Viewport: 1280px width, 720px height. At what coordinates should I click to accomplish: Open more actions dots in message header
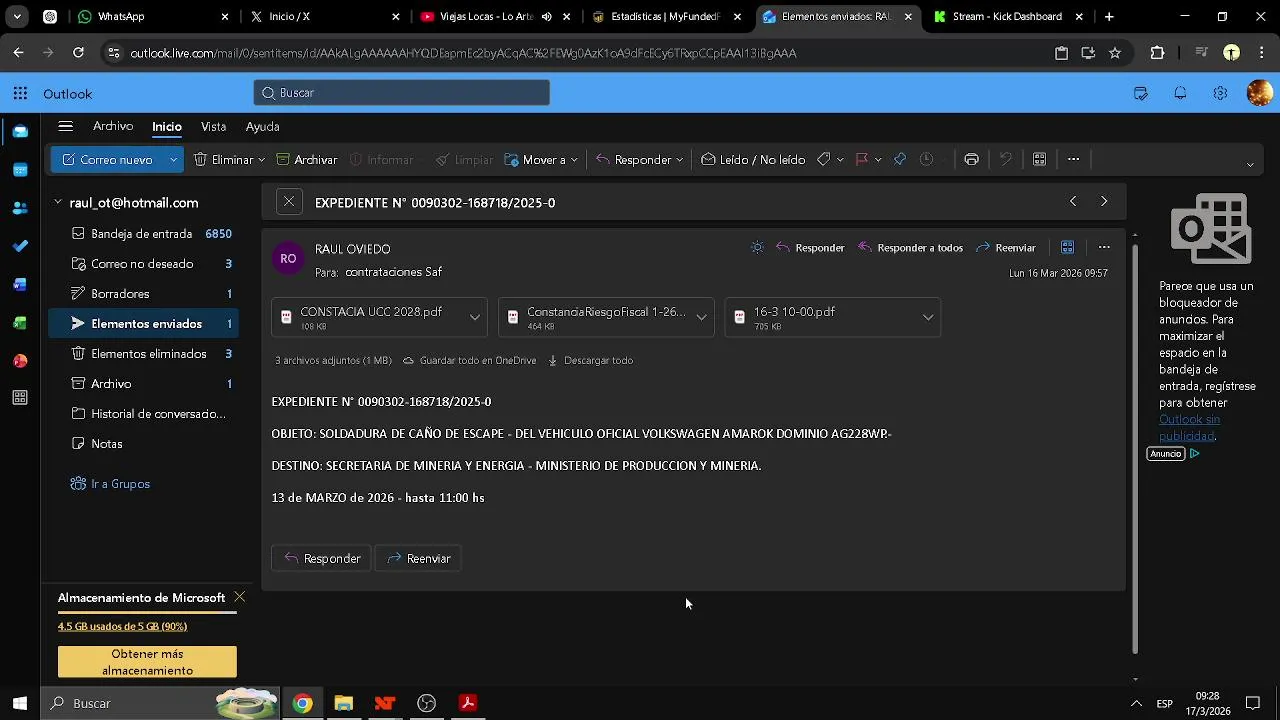(x=1104, y=248)
